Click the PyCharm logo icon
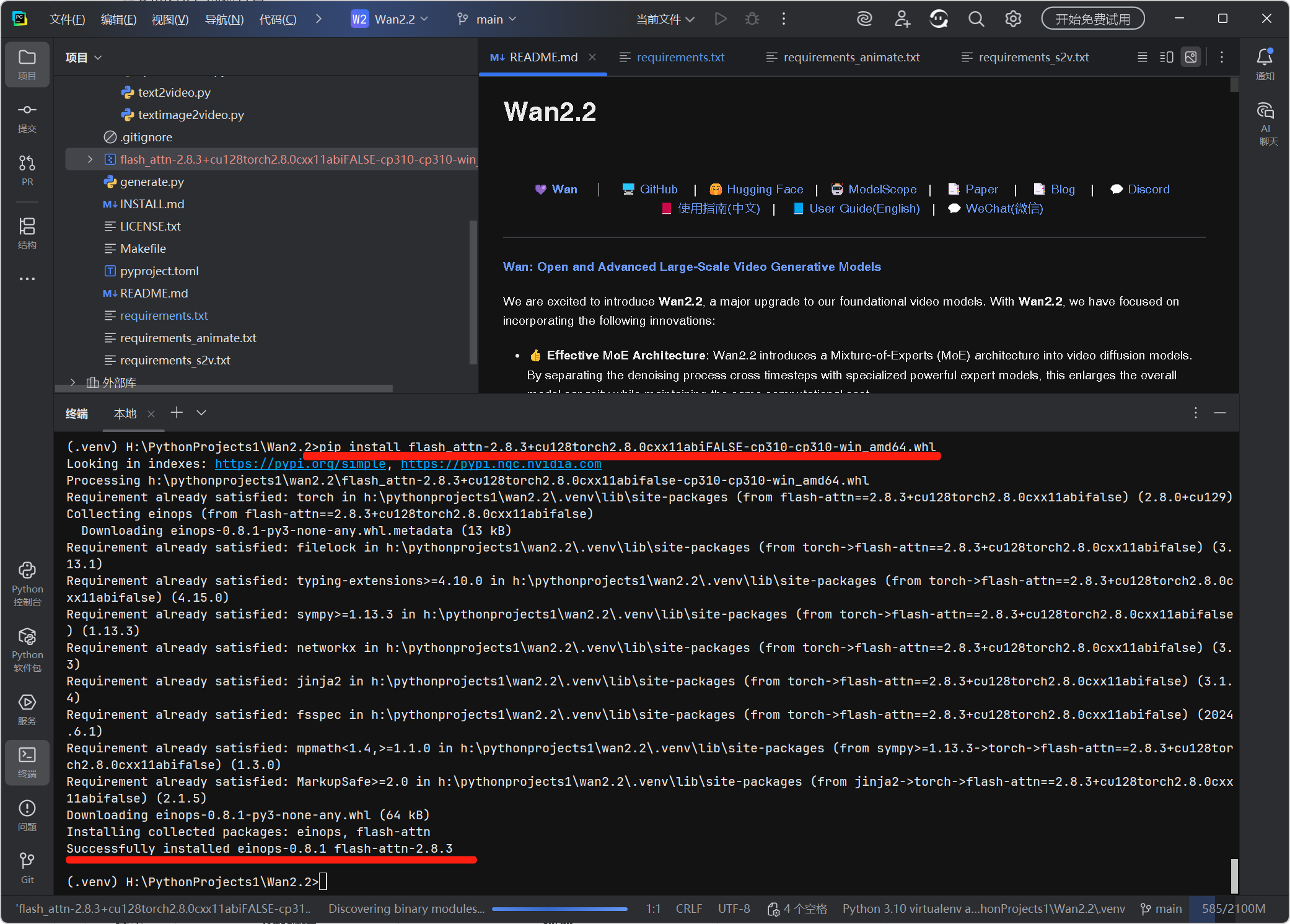Viewport: 1290px width, 924px height. pyautogui.click(x=20, y=19)
